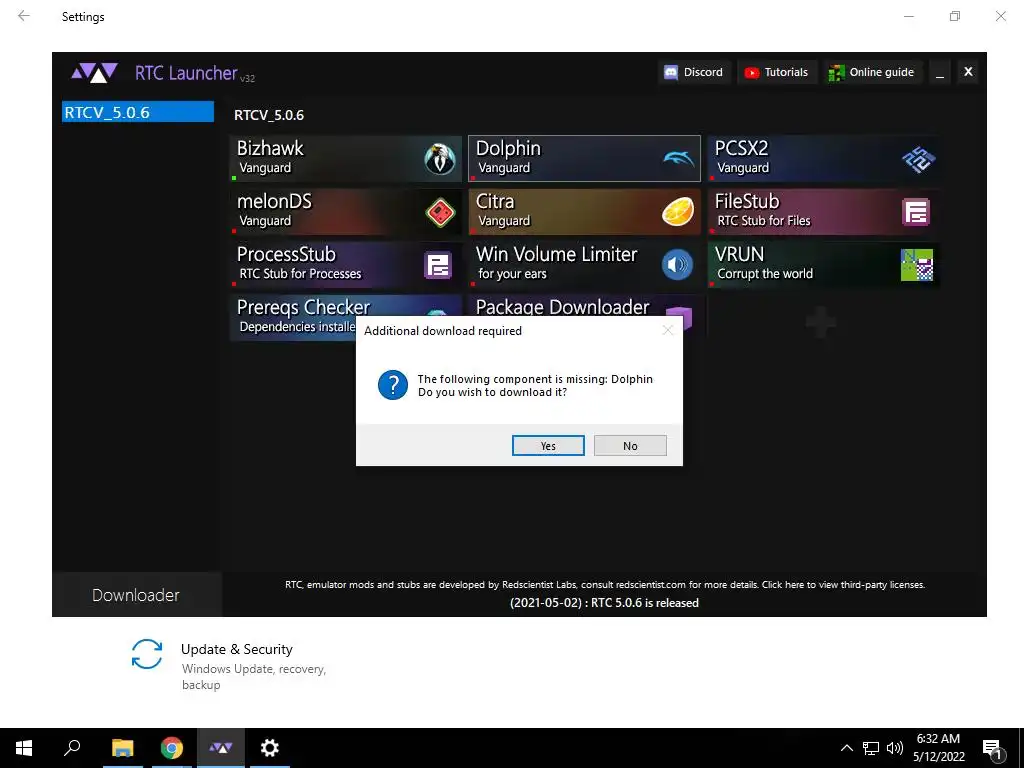Image resolution: width=1024 pixels, height=768 pixels.
Task: Click the RTC Launcher triangle logo
Action: click(95, 72)
